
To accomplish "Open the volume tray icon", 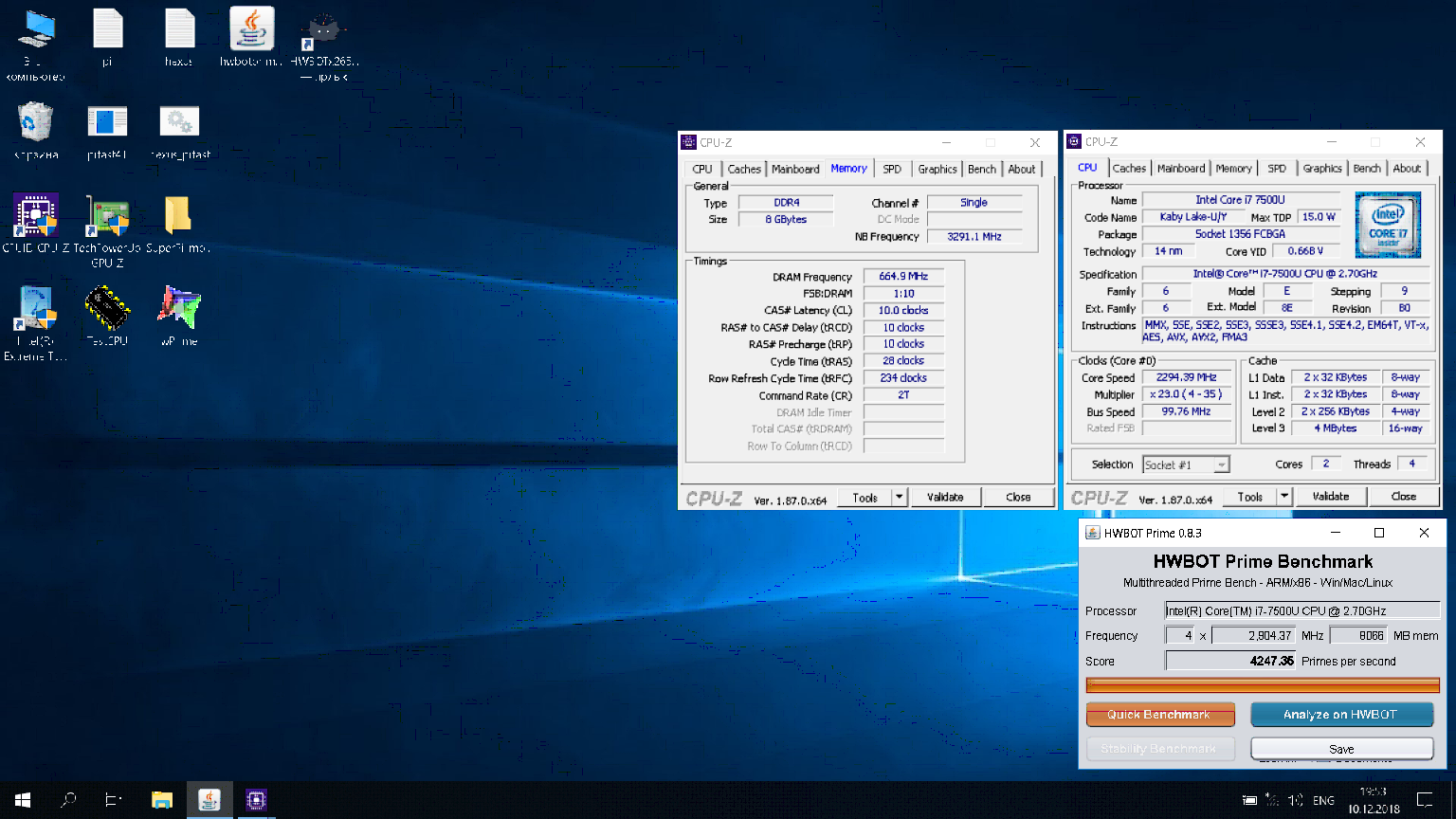I will pos(1296,800).
